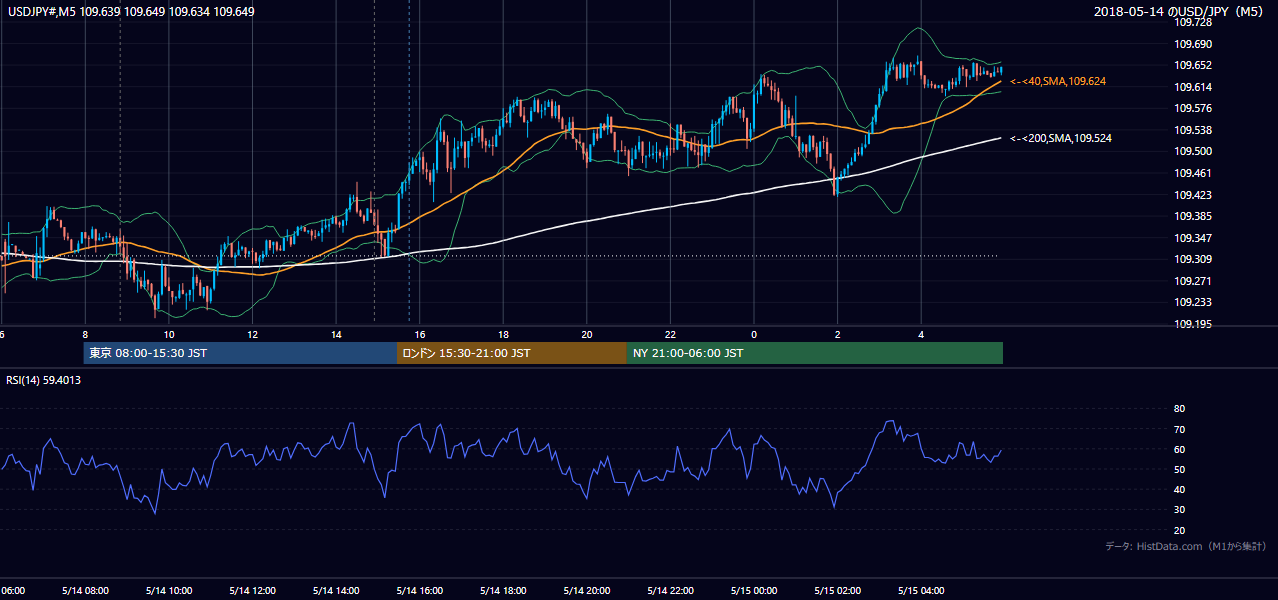Click price axis label 109.423
Screen dimensions: 1278x600
coord(1191,195)
